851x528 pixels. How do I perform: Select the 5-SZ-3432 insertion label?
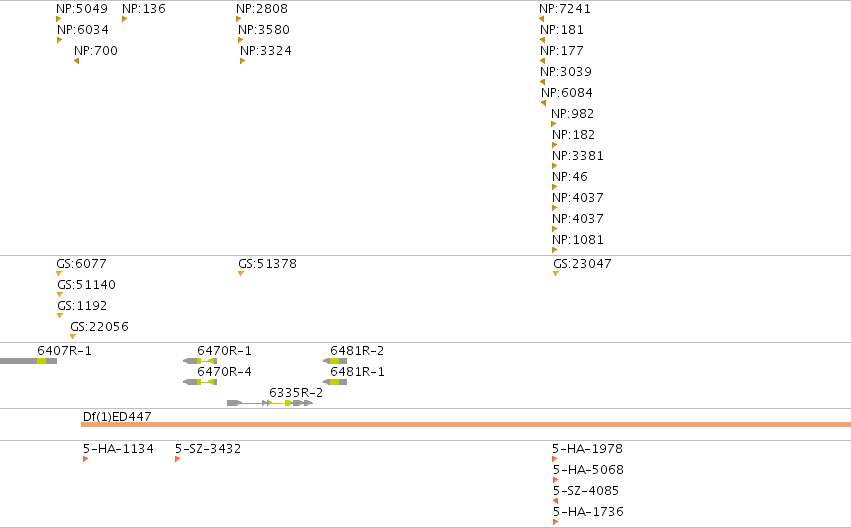pyautogui.click(x=208, y=449)
